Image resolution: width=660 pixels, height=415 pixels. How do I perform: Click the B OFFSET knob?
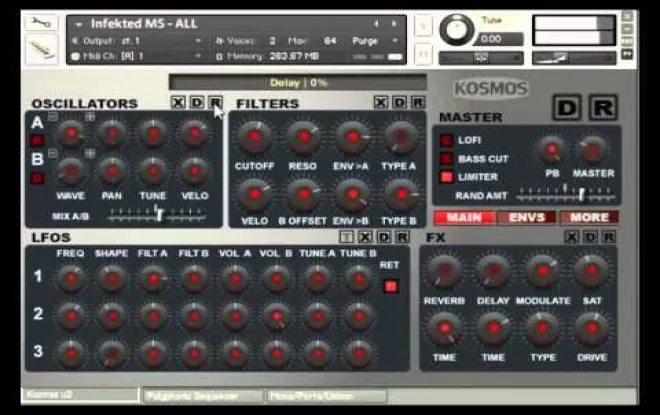[303, 194]
